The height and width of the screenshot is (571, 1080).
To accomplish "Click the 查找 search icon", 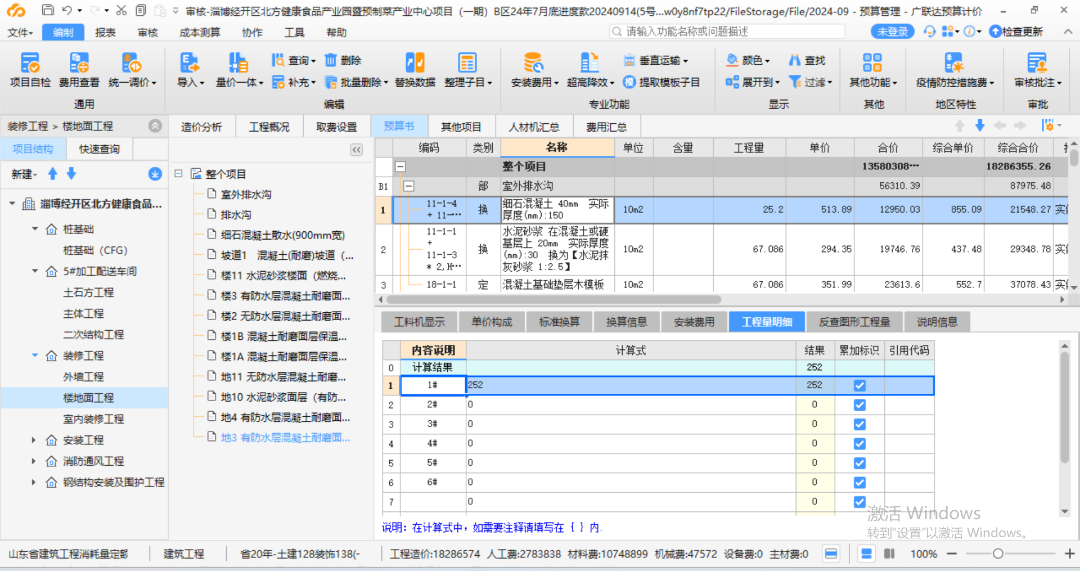I will click(x=794, y=61).
